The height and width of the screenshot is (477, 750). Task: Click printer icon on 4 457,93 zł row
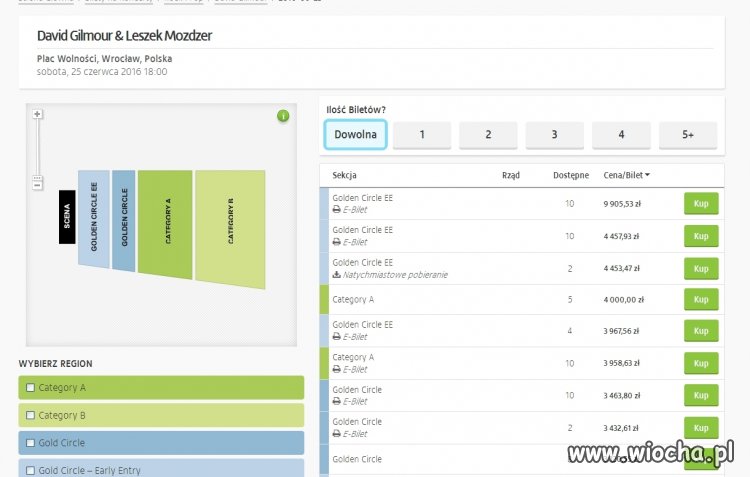(x=337, y=242)
